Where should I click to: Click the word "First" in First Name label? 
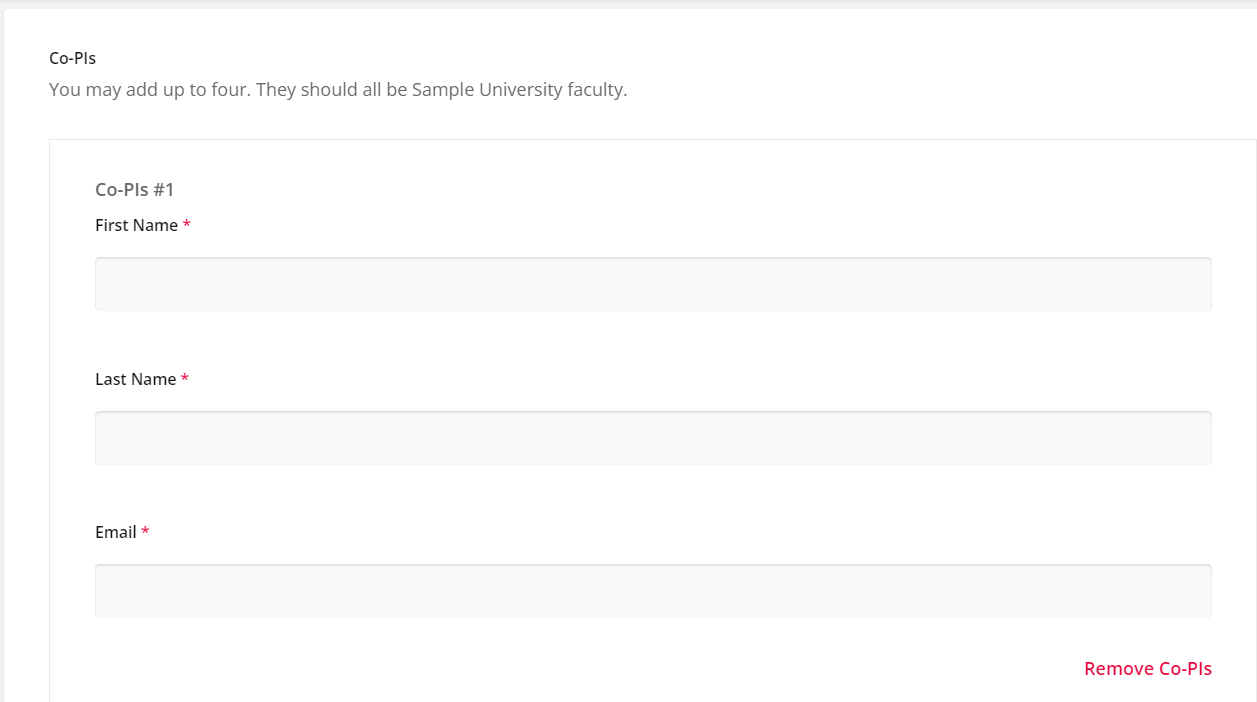[111, 226]
